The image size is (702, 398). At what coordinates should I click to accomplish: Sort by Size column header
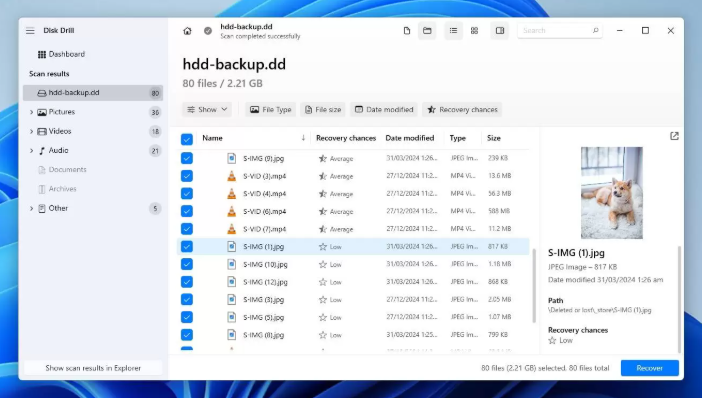point(494,138)
